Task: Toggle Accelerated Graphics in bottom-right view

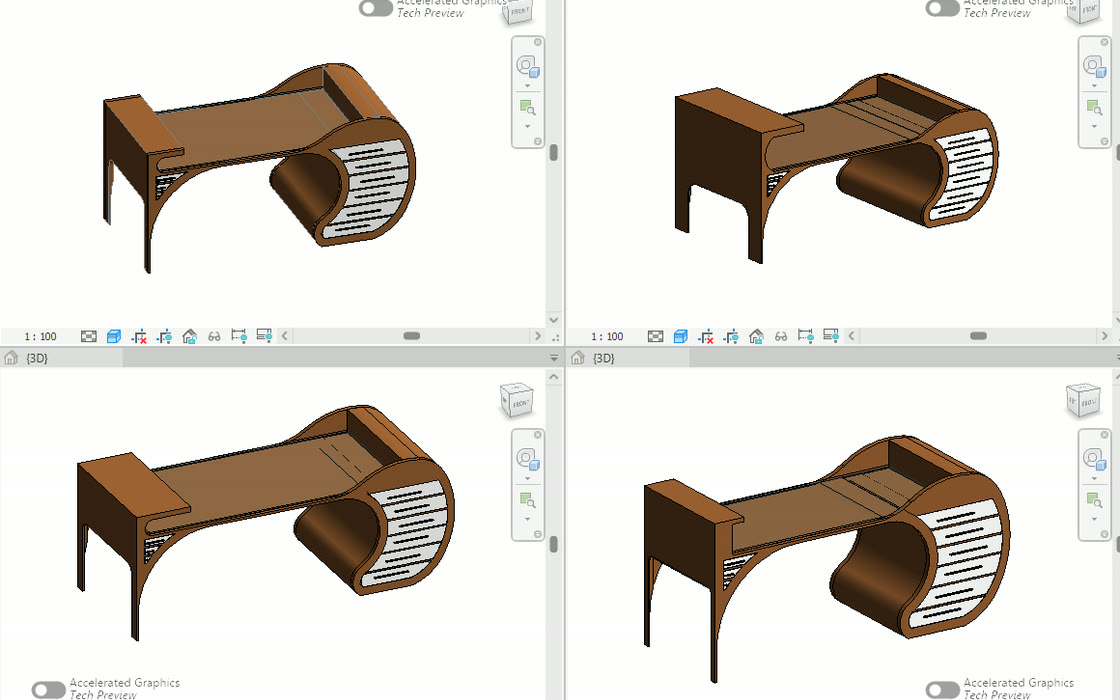Action: point(943,689)
